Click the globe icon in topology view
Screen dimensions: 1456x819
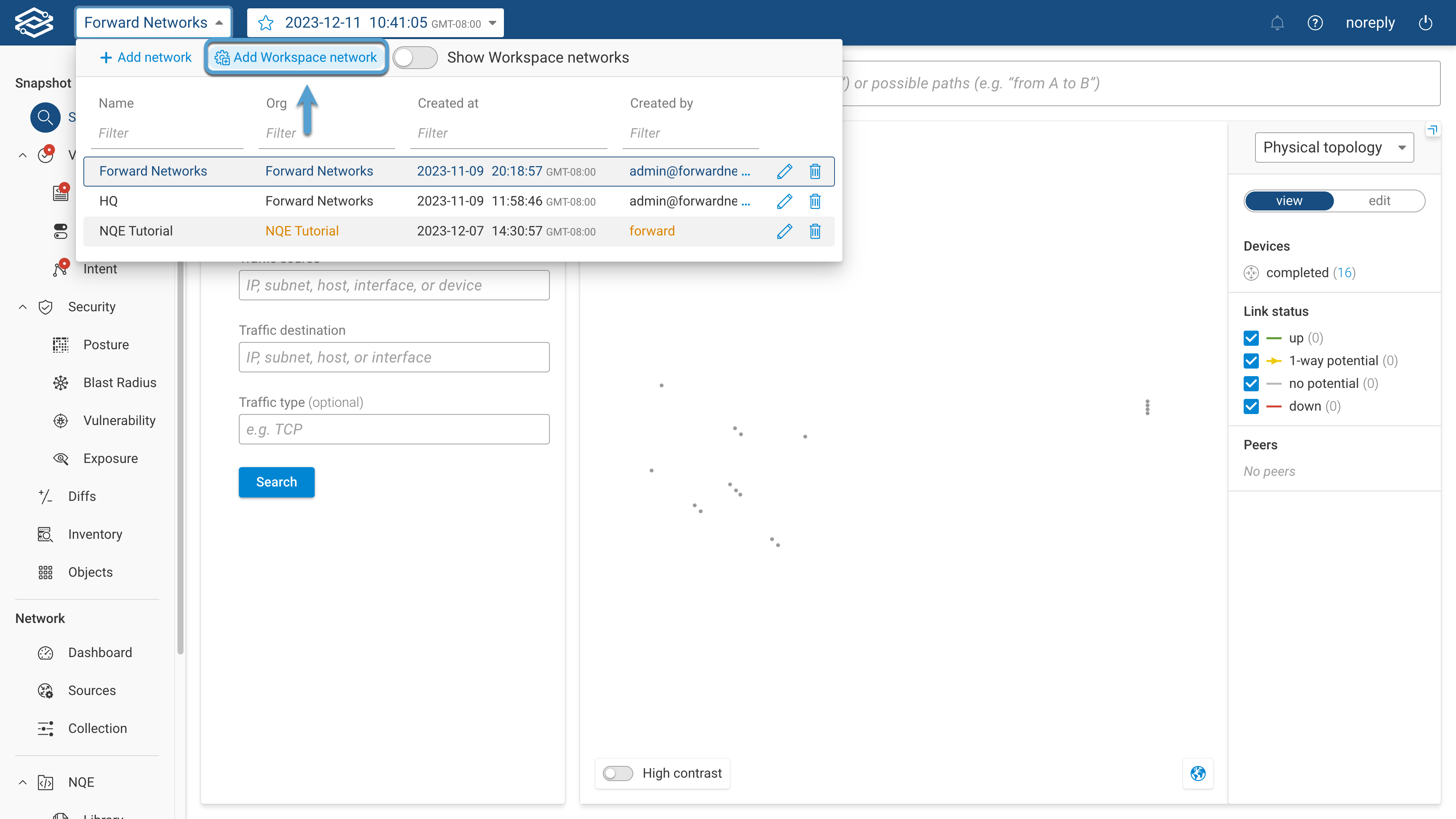click(1198, 773)
